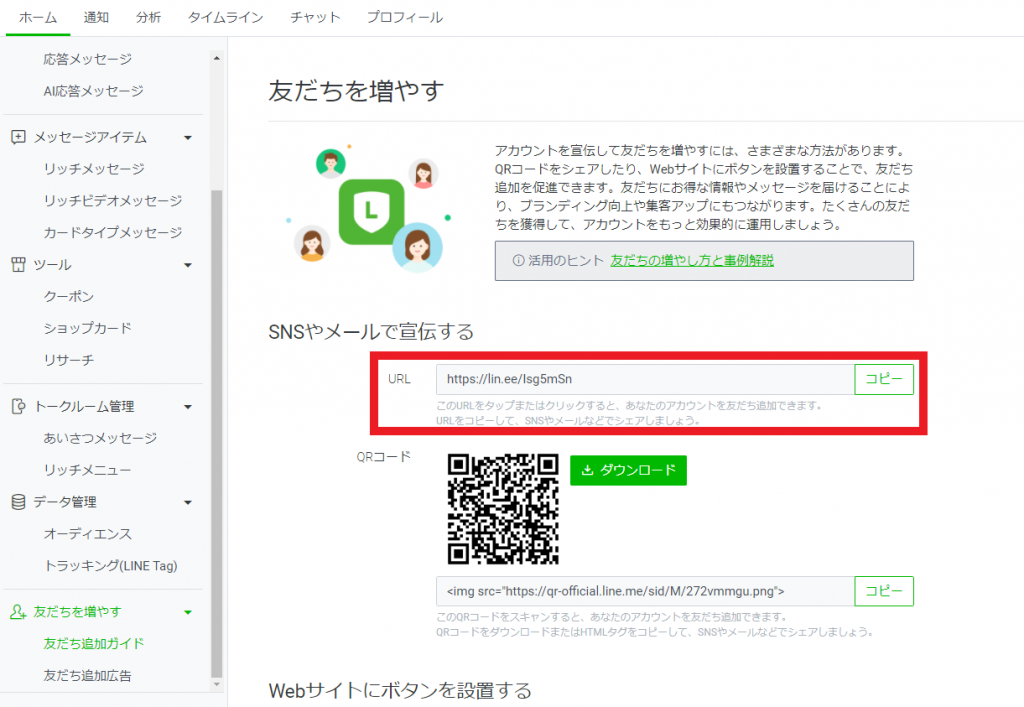
Task: Click the data management database icon
Action: click(x=18, y=501)
